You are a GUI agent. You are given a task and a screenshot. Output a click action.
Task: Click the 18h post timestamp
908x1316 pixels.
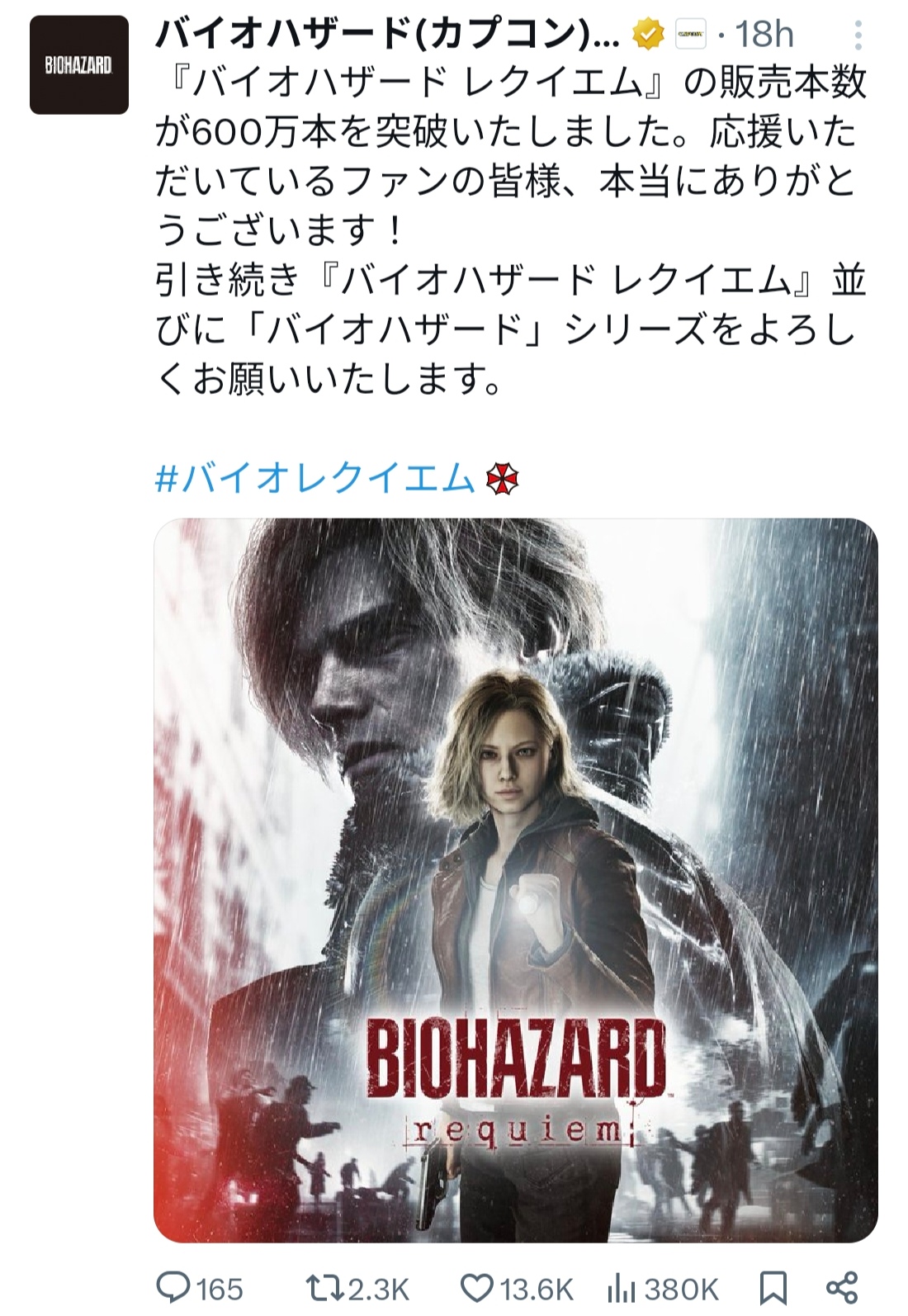click(764, 35)
